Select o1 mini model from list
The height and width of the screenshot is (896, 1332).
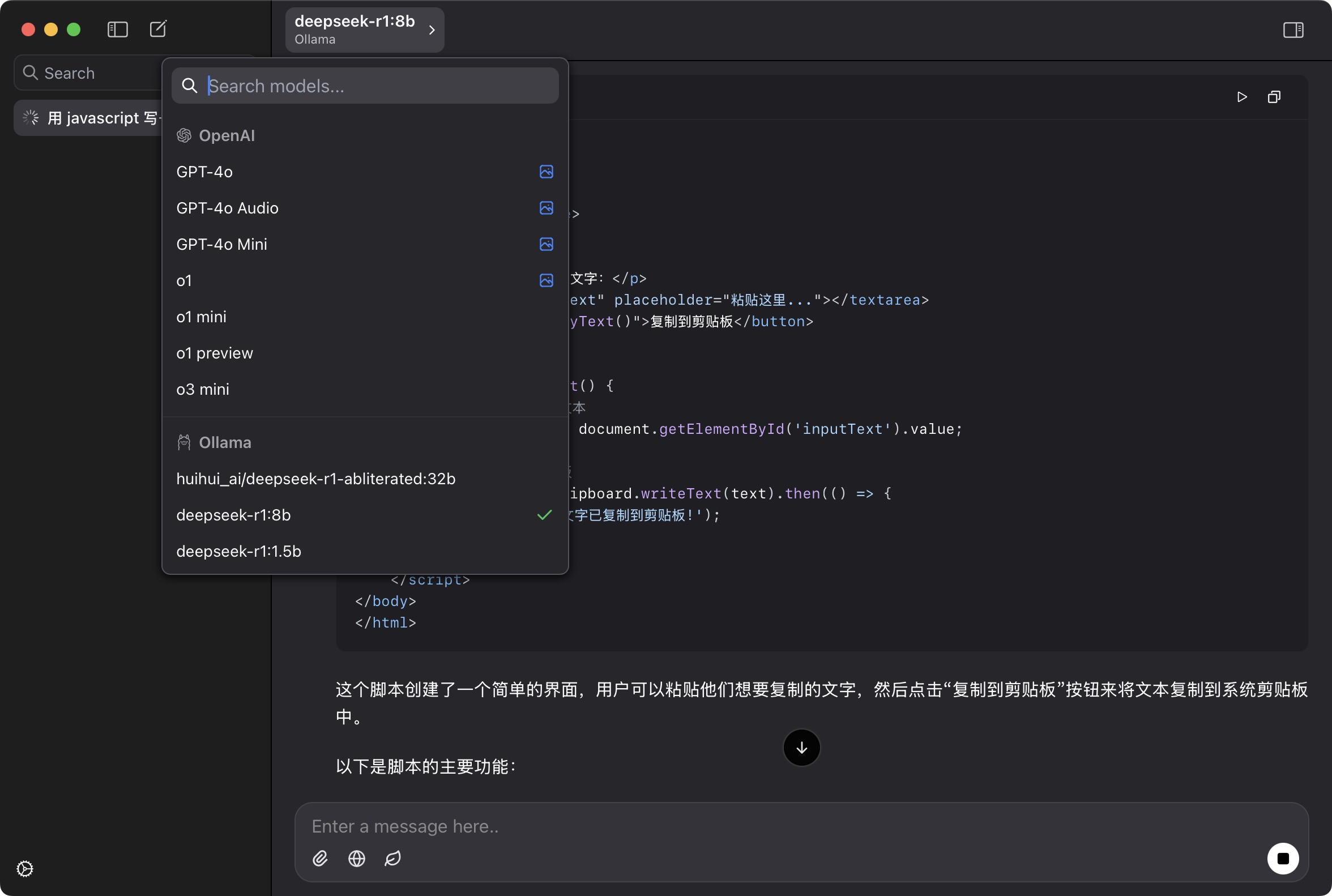point(202,316)
